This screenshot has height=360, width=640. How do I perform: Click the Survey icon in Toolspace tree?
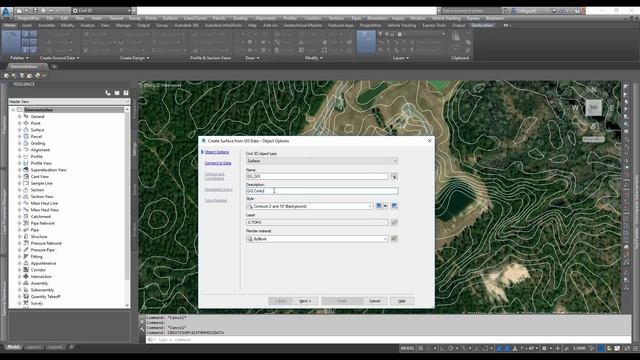[x=26, y=303]
